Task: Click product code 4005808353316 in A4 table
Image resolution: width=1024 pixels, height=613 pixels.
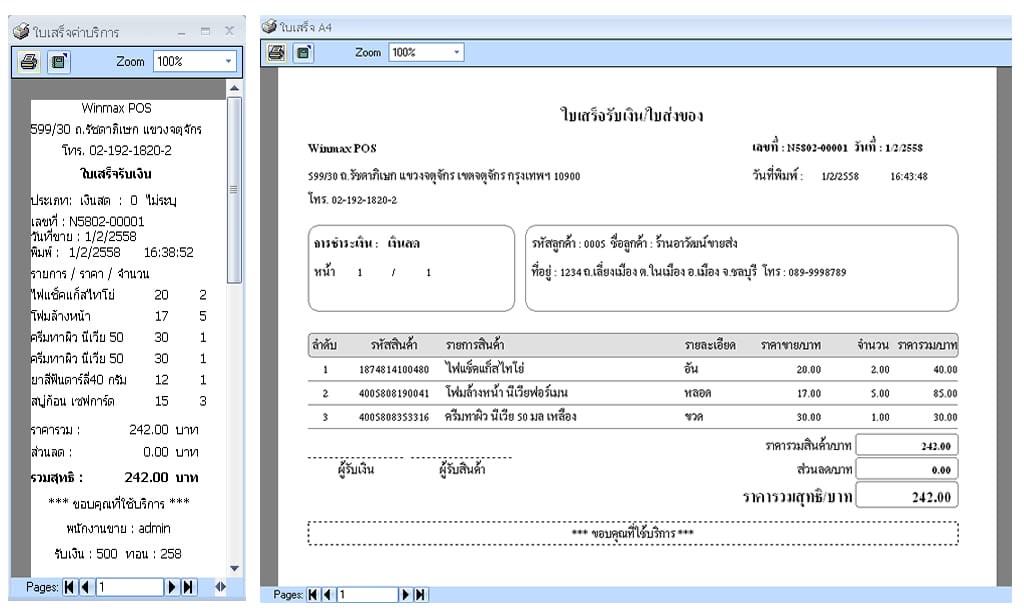Action: (x=394, y=417)
